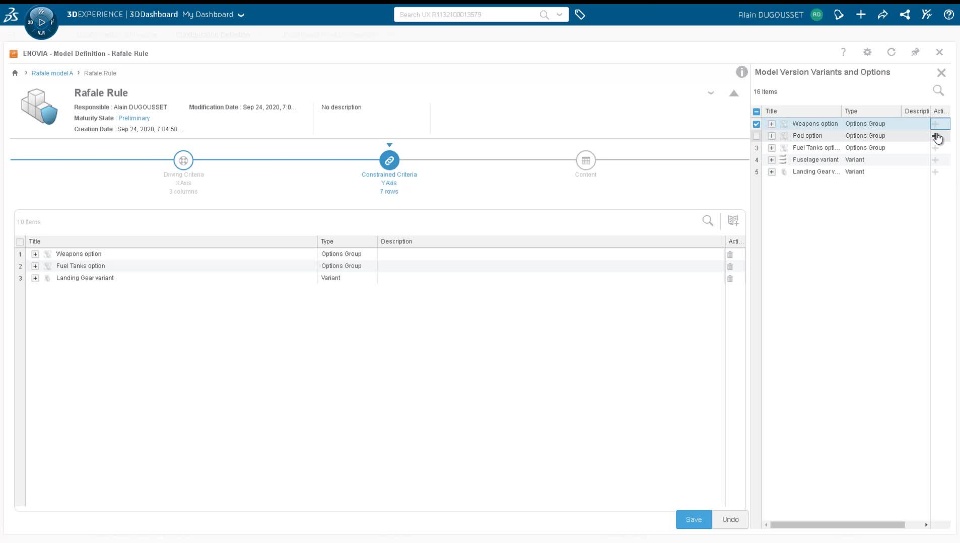Click the widget help question mark
The height and width of the screenshot is (543, 960).
pos(843,52)
